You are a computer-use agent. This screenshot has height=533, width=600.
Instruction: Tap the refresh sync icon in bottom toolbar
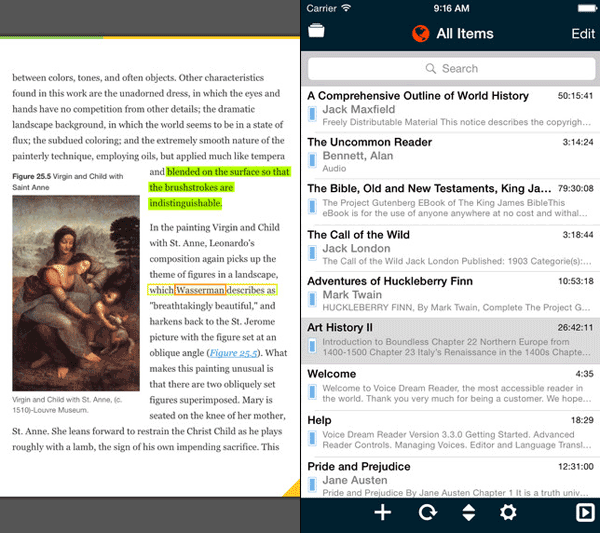tap(427, 513)
